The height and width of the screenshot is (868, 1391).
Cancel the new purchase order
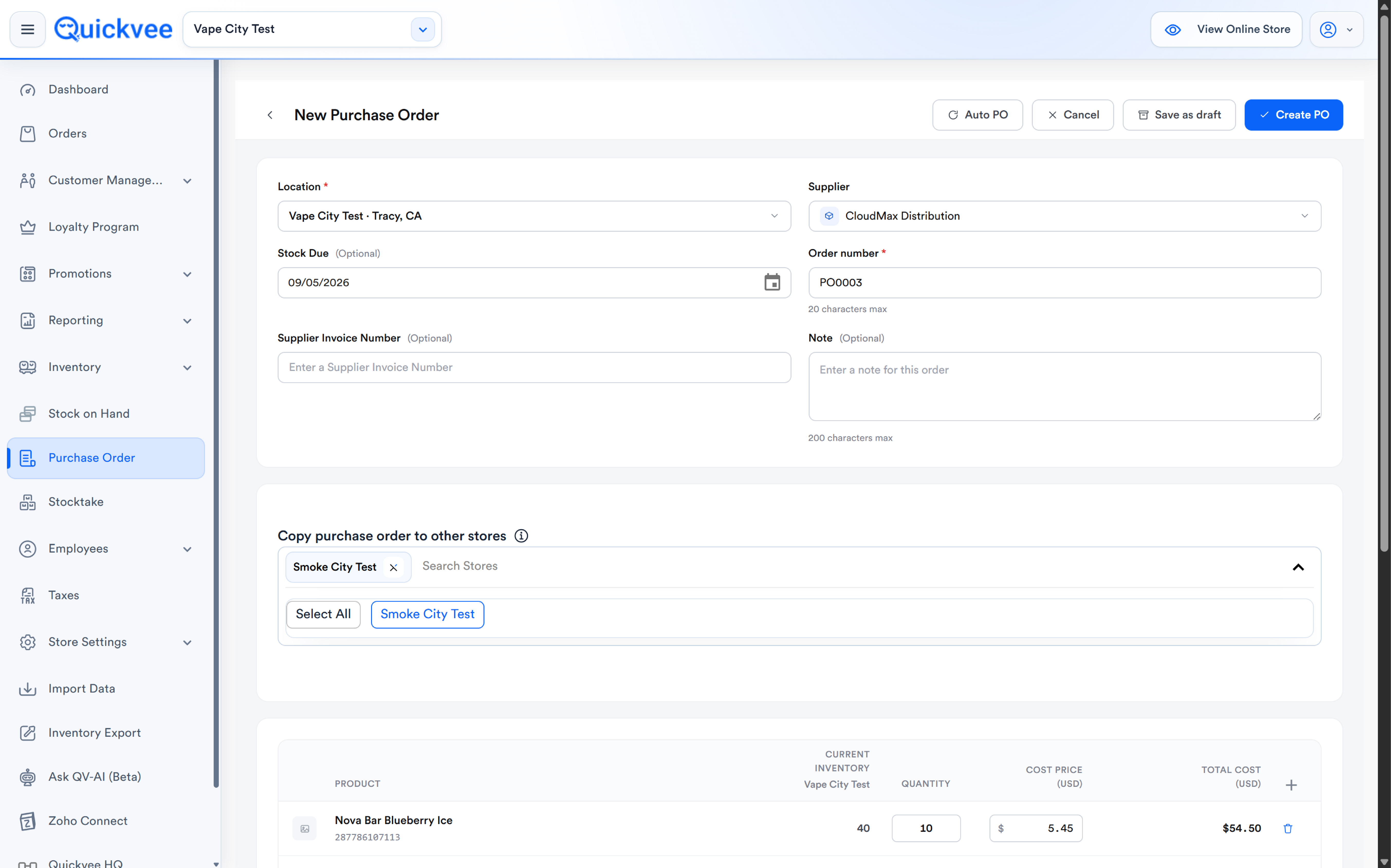coord(1072,115)
